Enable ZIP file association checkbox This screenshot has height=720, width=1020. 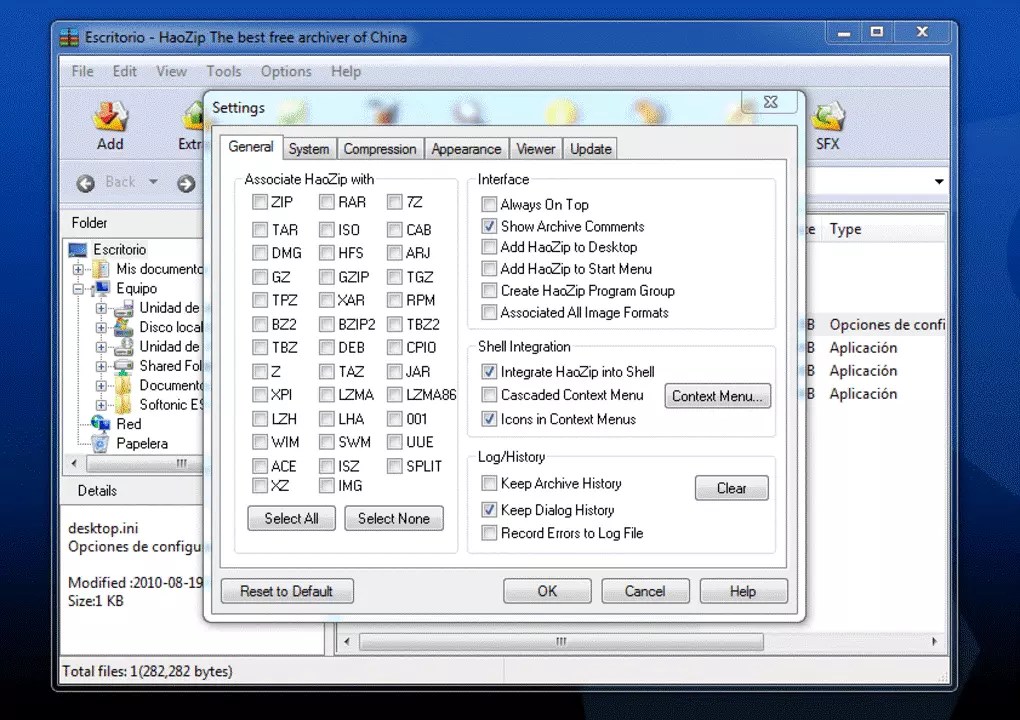pos(260,202)
